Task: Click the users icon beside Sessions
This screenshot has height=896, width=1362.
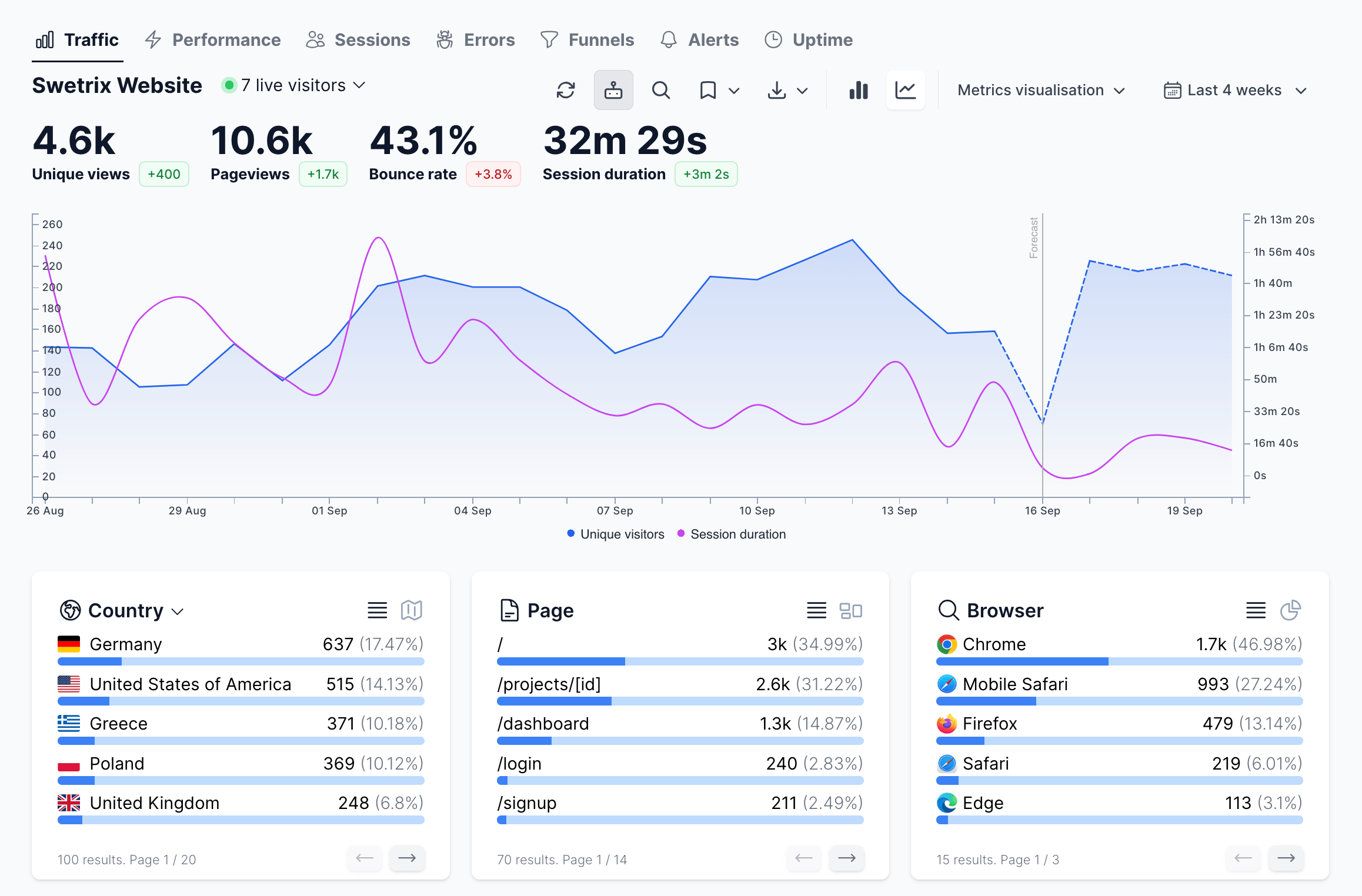Action: (x=315, y=40)
